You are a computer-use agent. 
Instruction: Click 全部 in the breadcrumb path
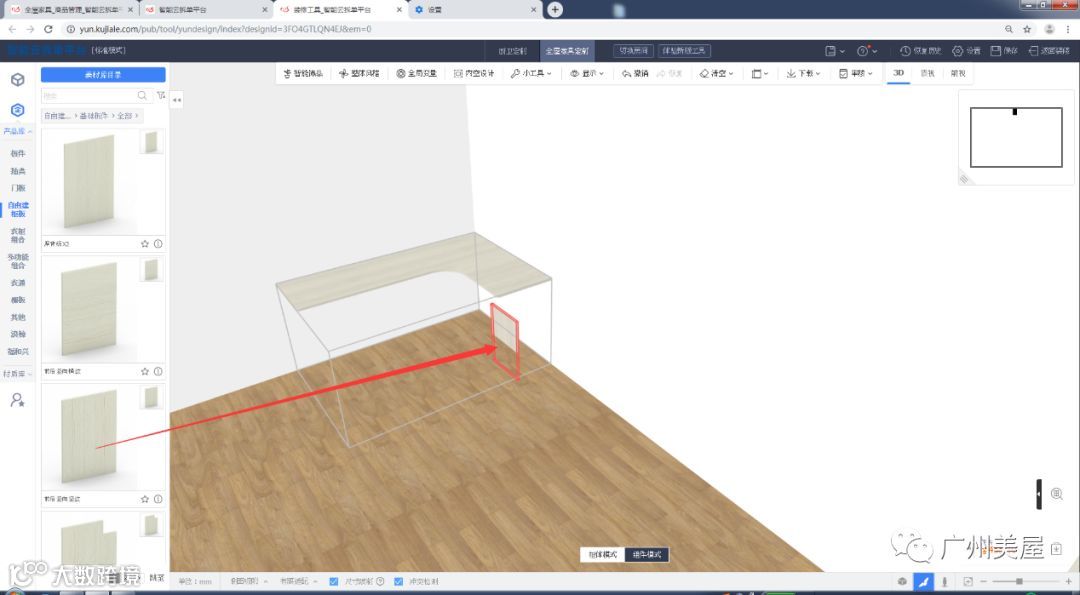pyautogui.click(x=124, y=116)
